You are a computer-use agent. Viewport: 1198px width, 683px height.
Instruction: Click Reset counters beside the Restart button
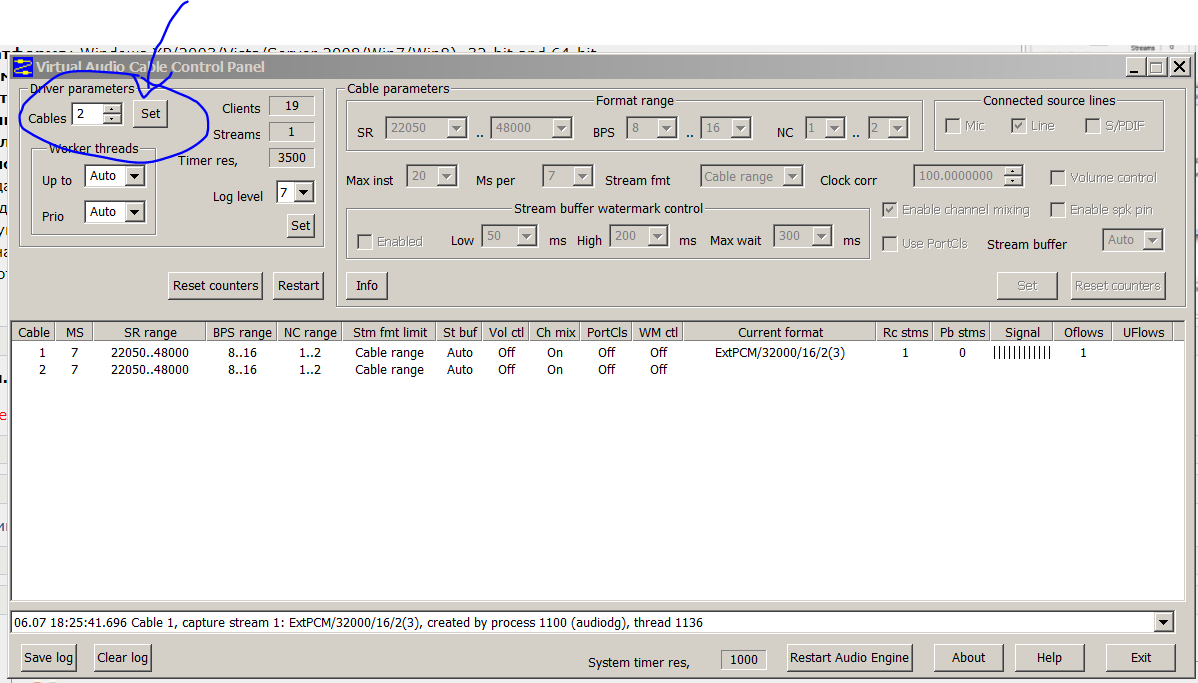pos(215,286)
